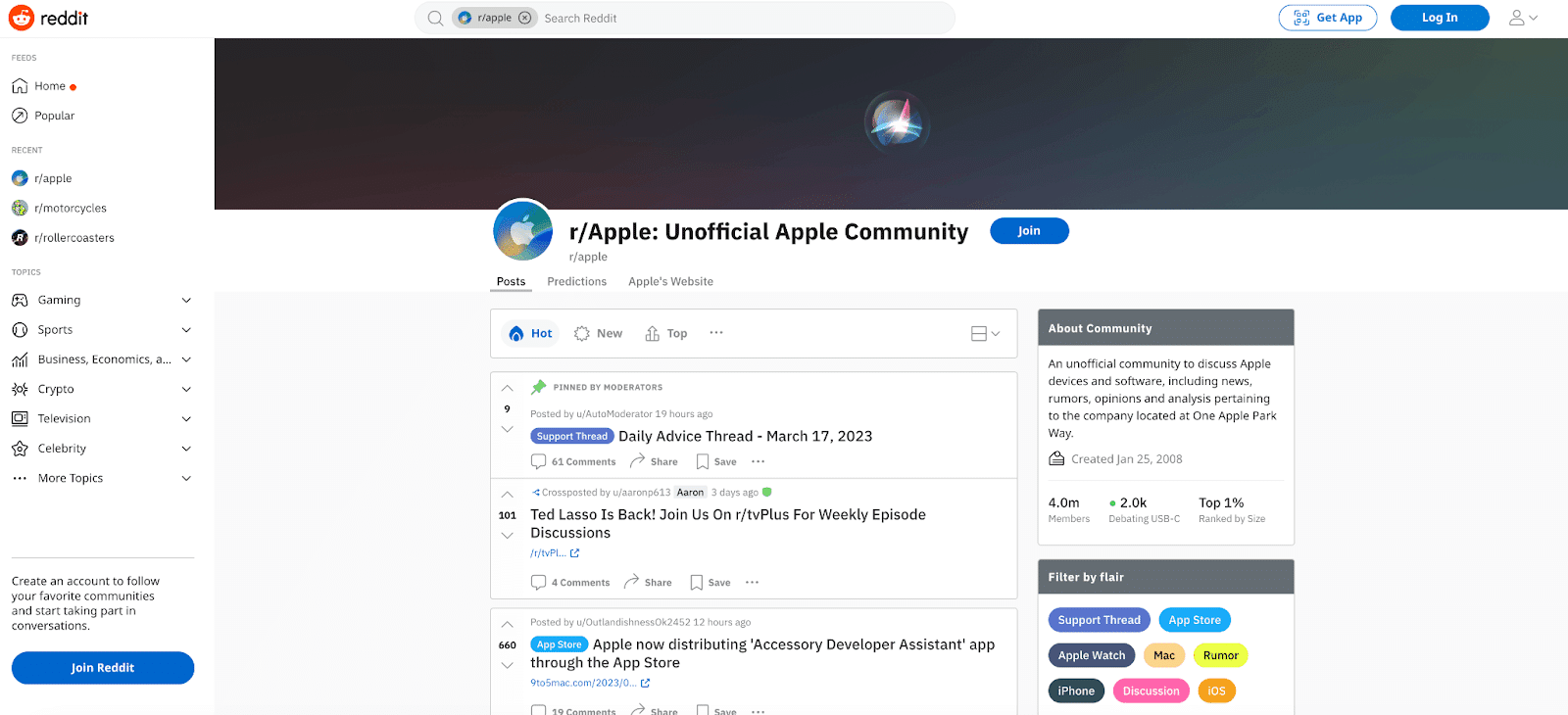Switch to the Predictions tab
Viewport: 1568px width, 715px height.
pyautogui.click(x=576, y=281)
